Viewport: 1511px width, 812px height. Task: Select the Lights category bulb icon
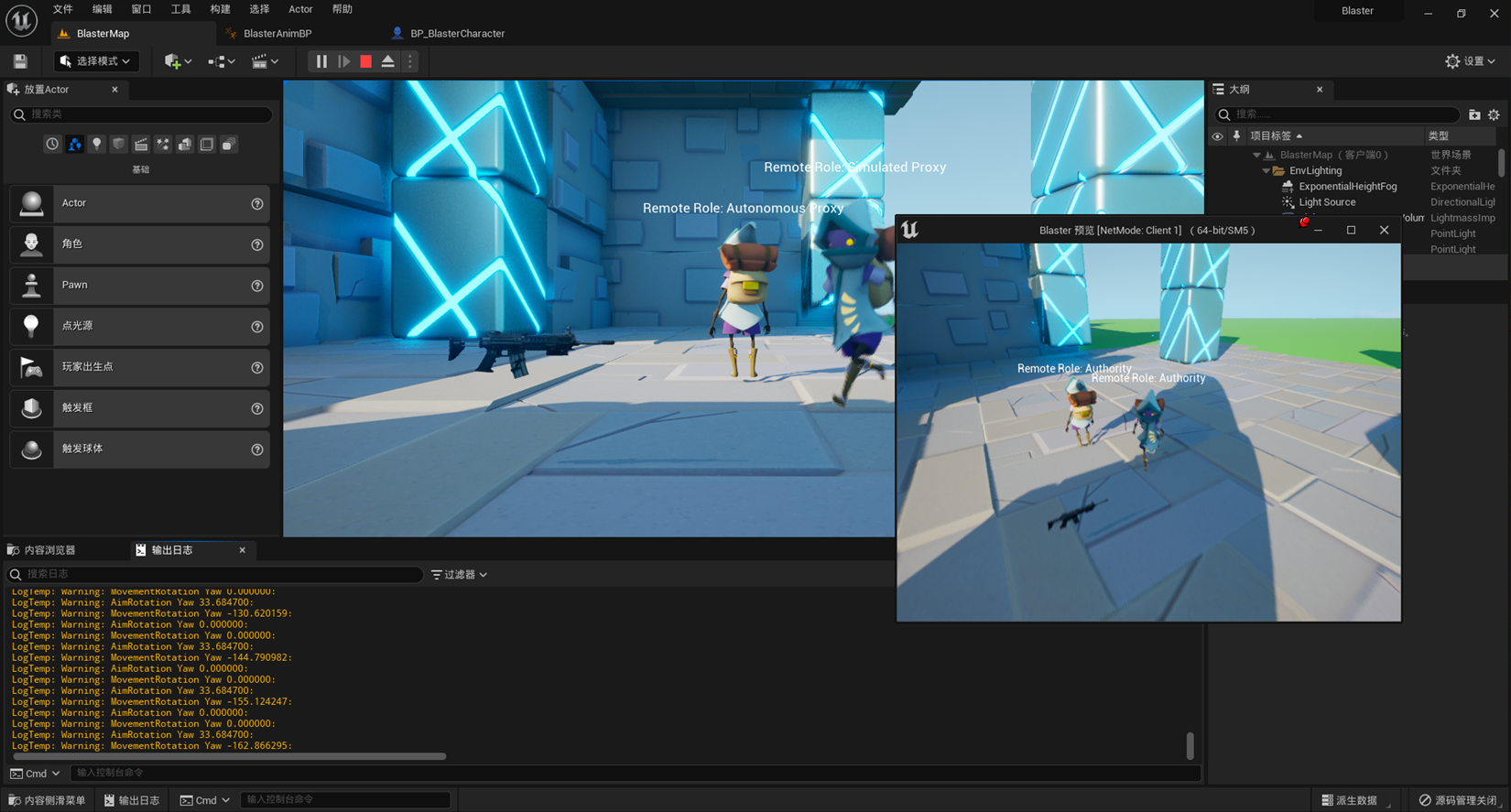point(96,145)
